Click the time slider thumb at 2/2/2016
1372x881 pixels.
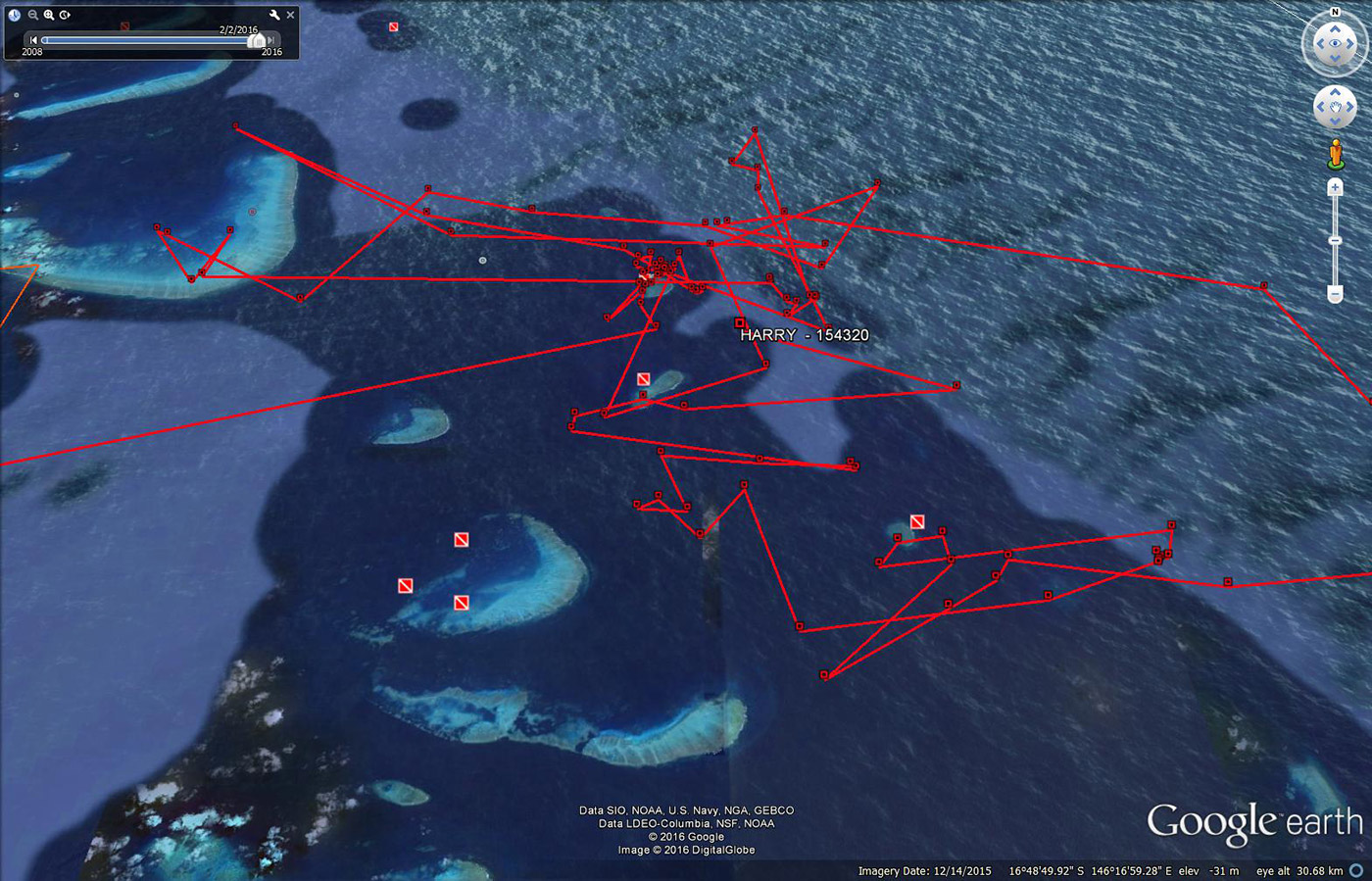pyautogui.click(x=257, y=40)
